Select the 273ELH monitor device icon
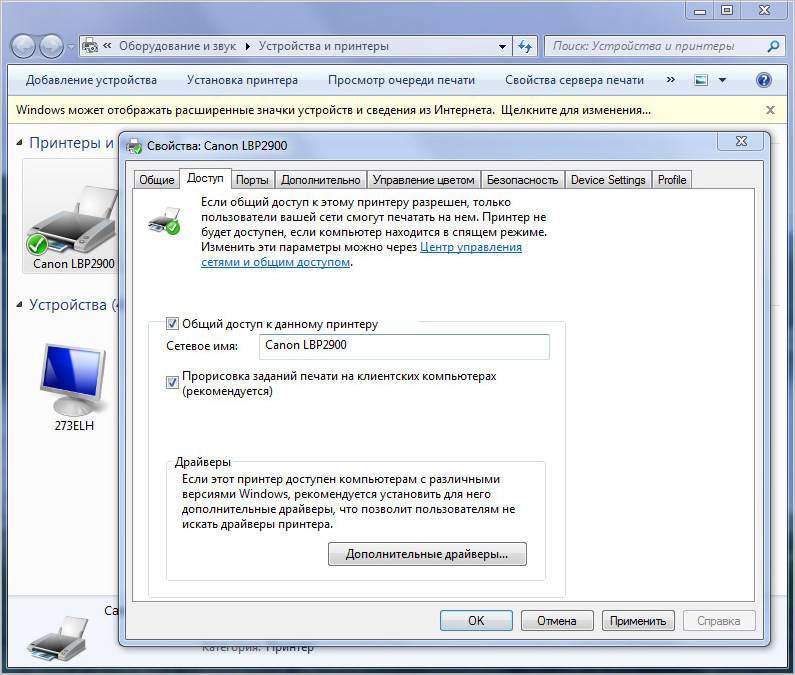Image resolution: width=795 pixels, height=675 pixels. click(x=74, y=379)
